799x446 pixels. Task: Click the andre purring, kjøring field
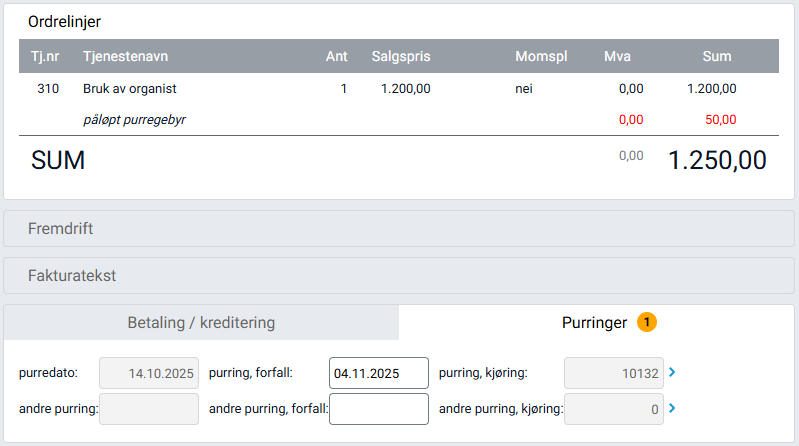click(x=613, y=408)
